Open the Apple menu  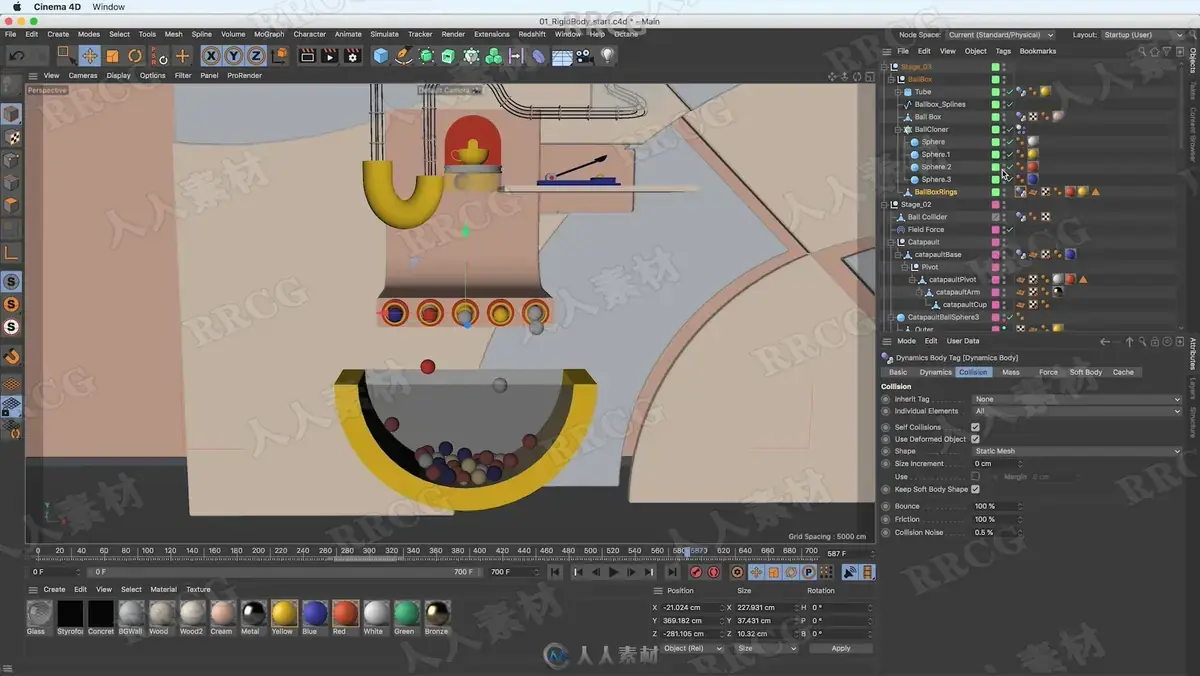point(17,7)
